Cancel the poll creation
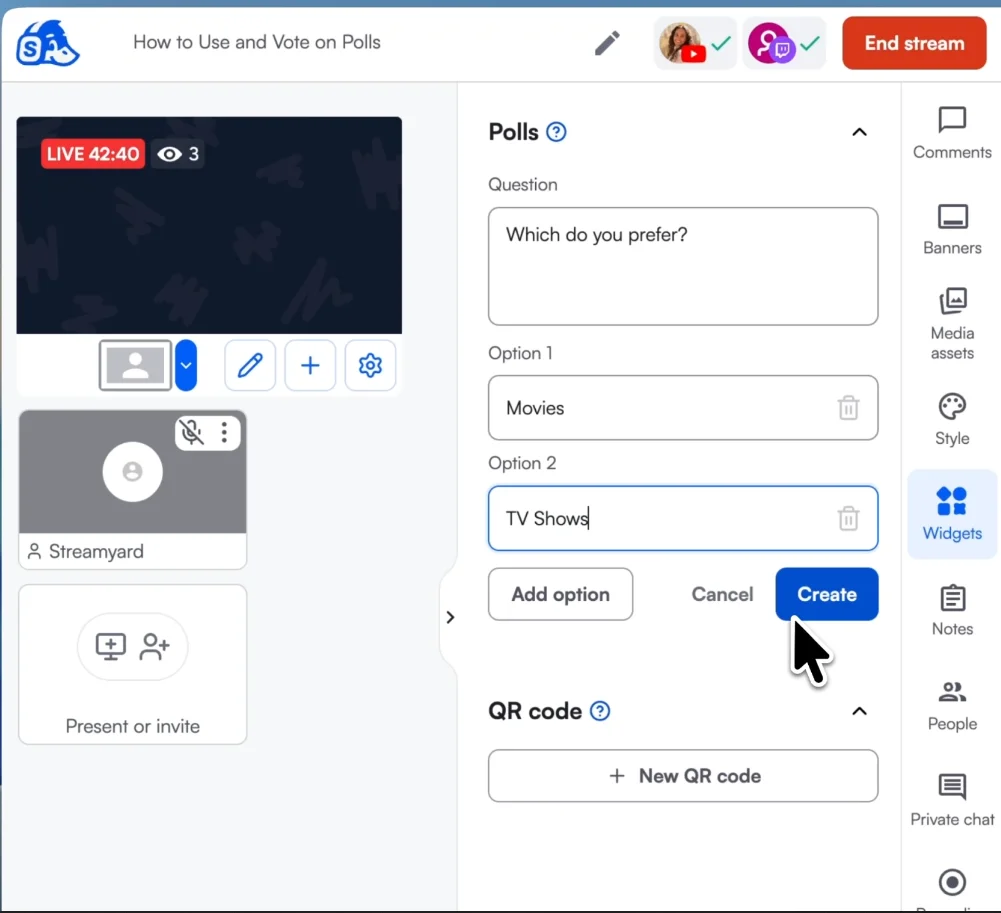The height and width of the screenshot is (913, 1001). tap(722, 594)
